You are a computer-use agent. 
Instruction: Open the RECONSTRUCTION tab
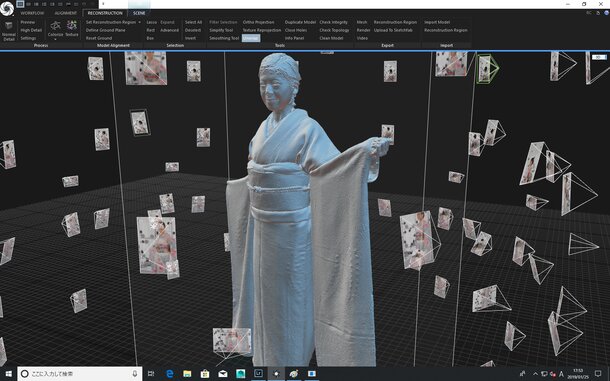105,13
